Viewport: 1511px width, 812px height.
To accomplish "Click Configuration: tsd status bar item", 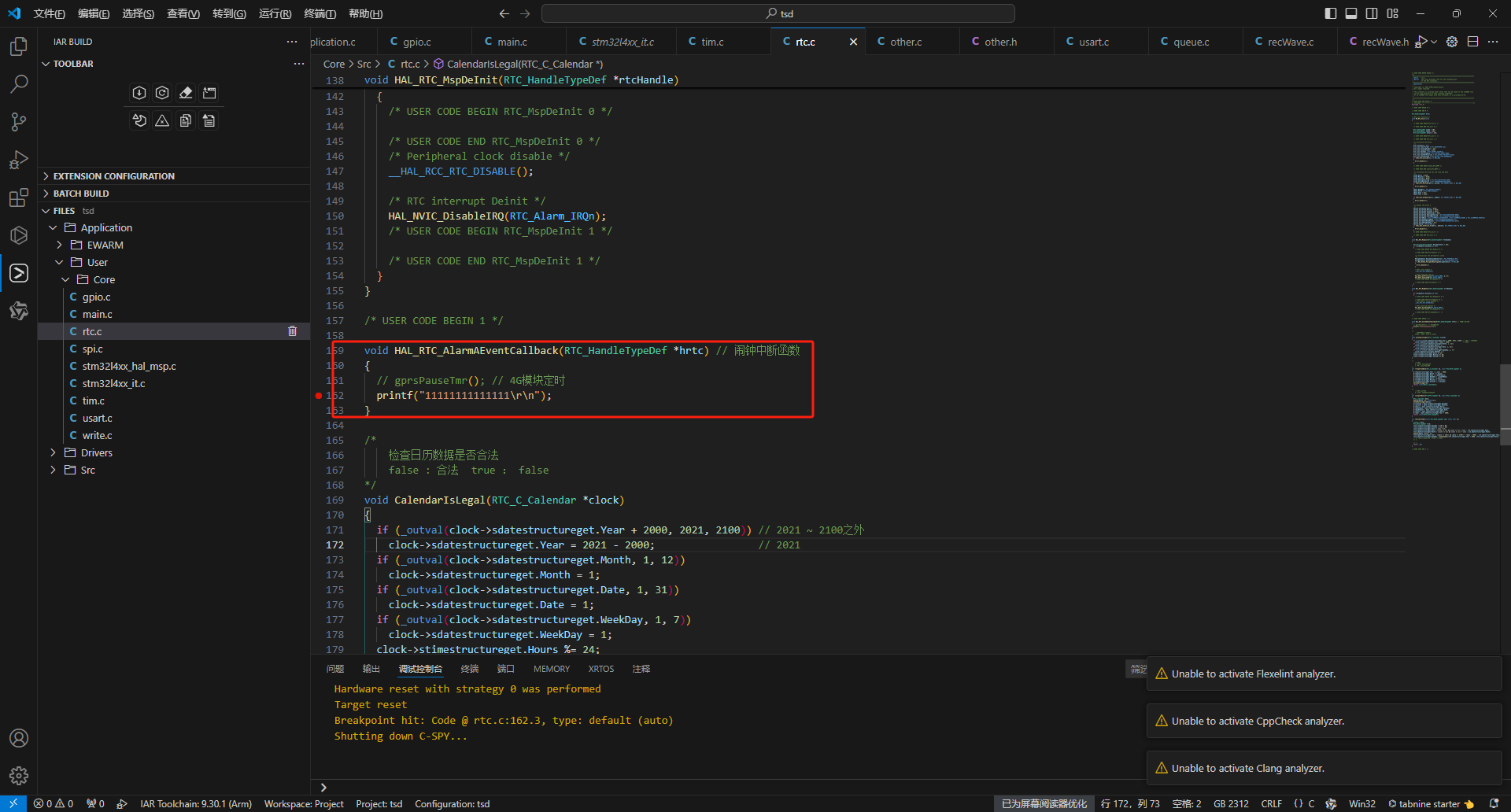I will click(453, 803).
